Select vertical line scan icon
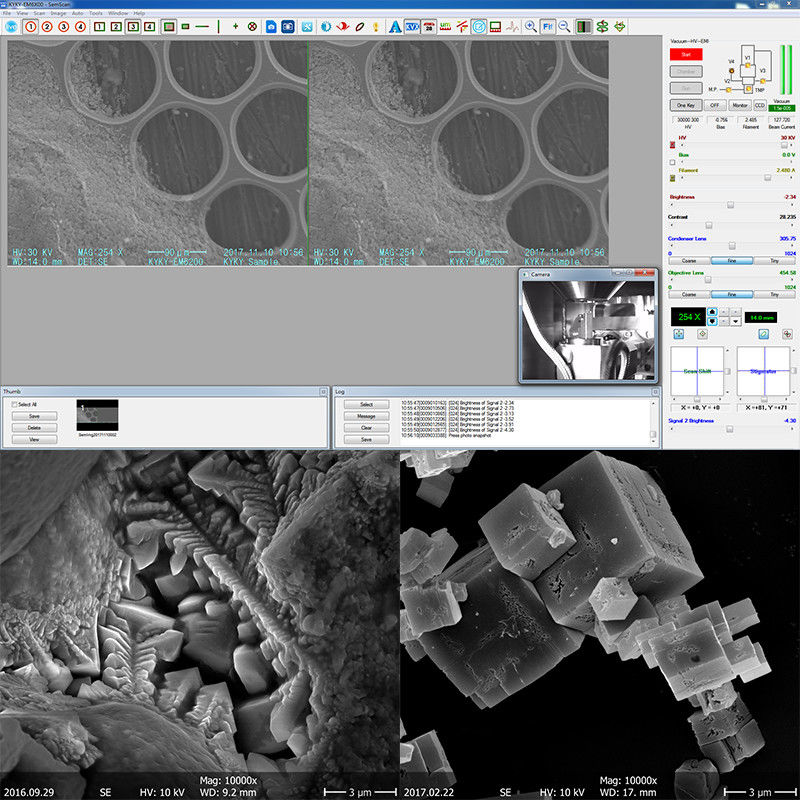This screenshot has width=800, height=800. point(218,27)
